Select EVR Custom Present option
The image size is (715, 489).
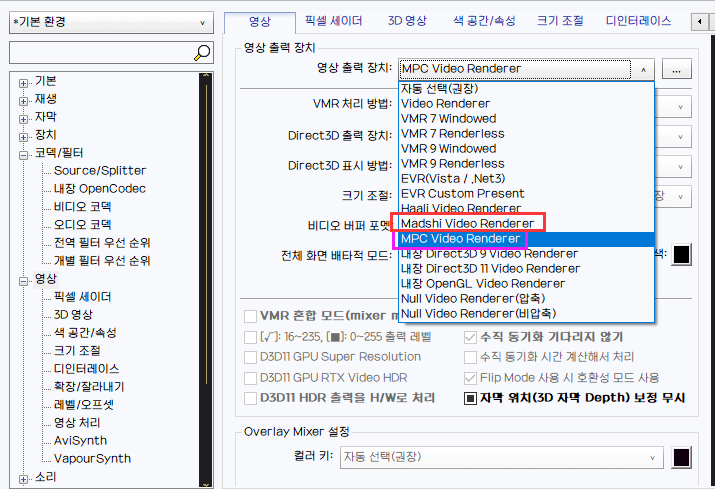[527, 193]
